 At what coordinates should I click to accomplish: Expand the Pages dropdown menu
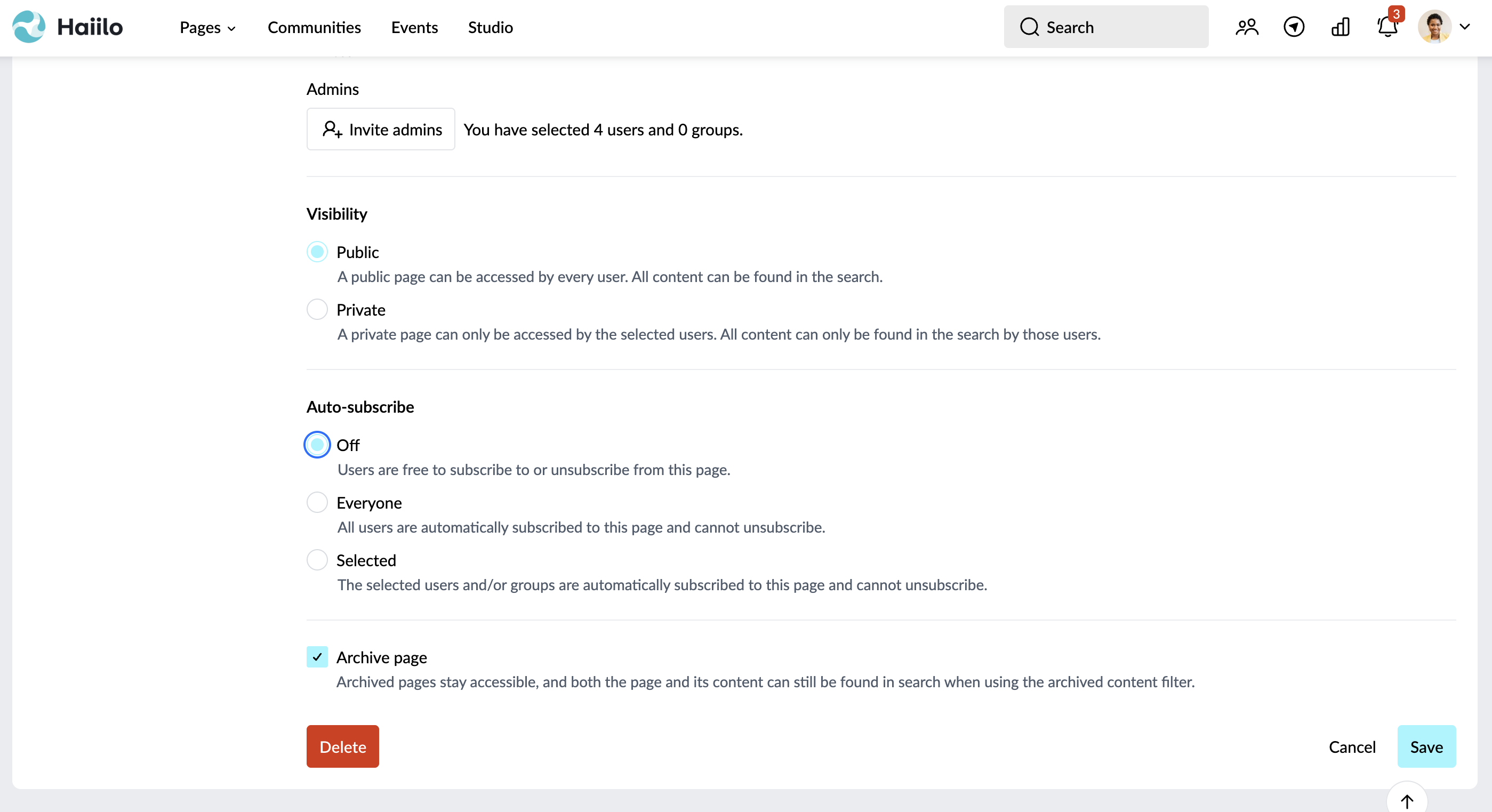coord(207,27)
